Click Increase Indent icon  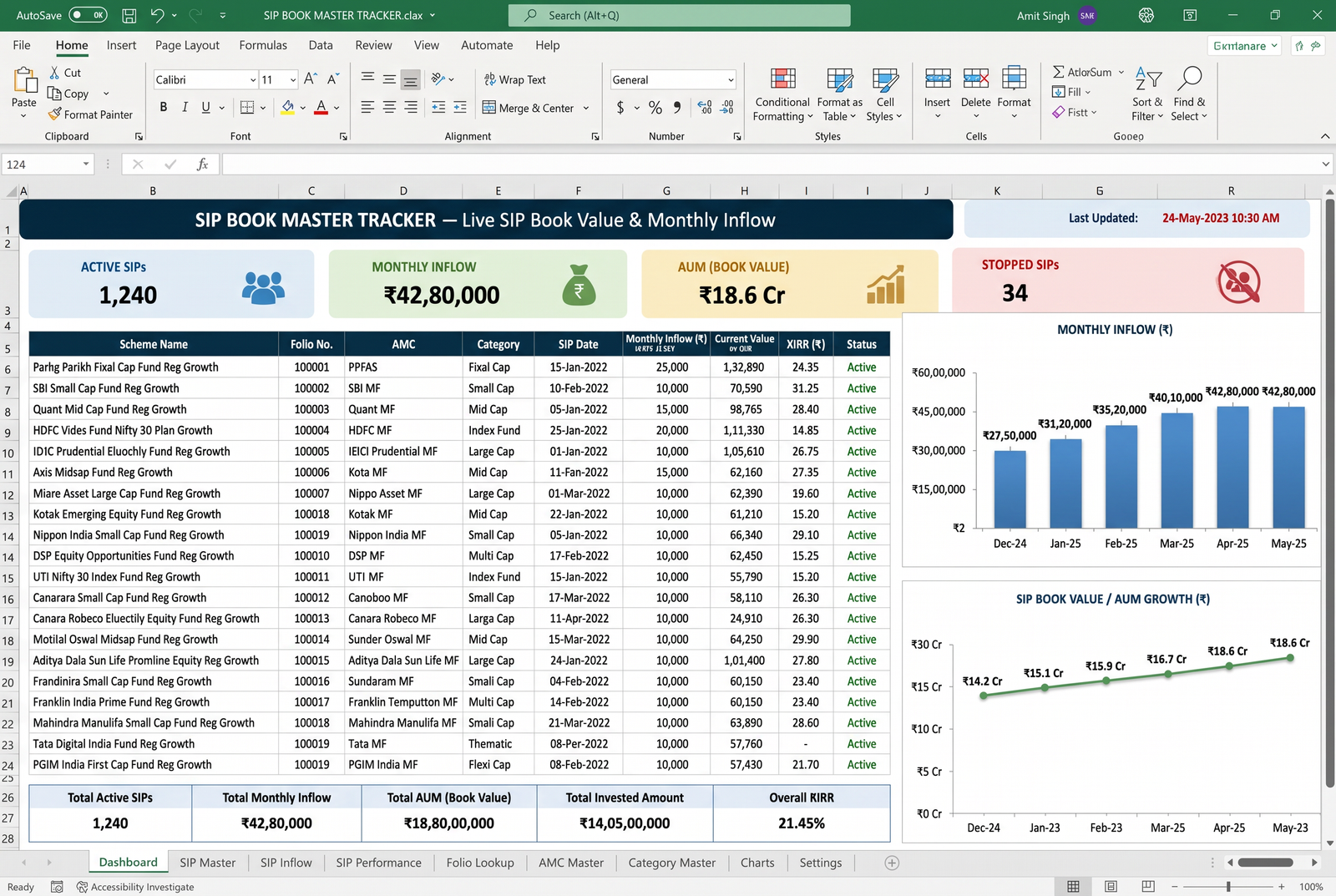(460, 107)
